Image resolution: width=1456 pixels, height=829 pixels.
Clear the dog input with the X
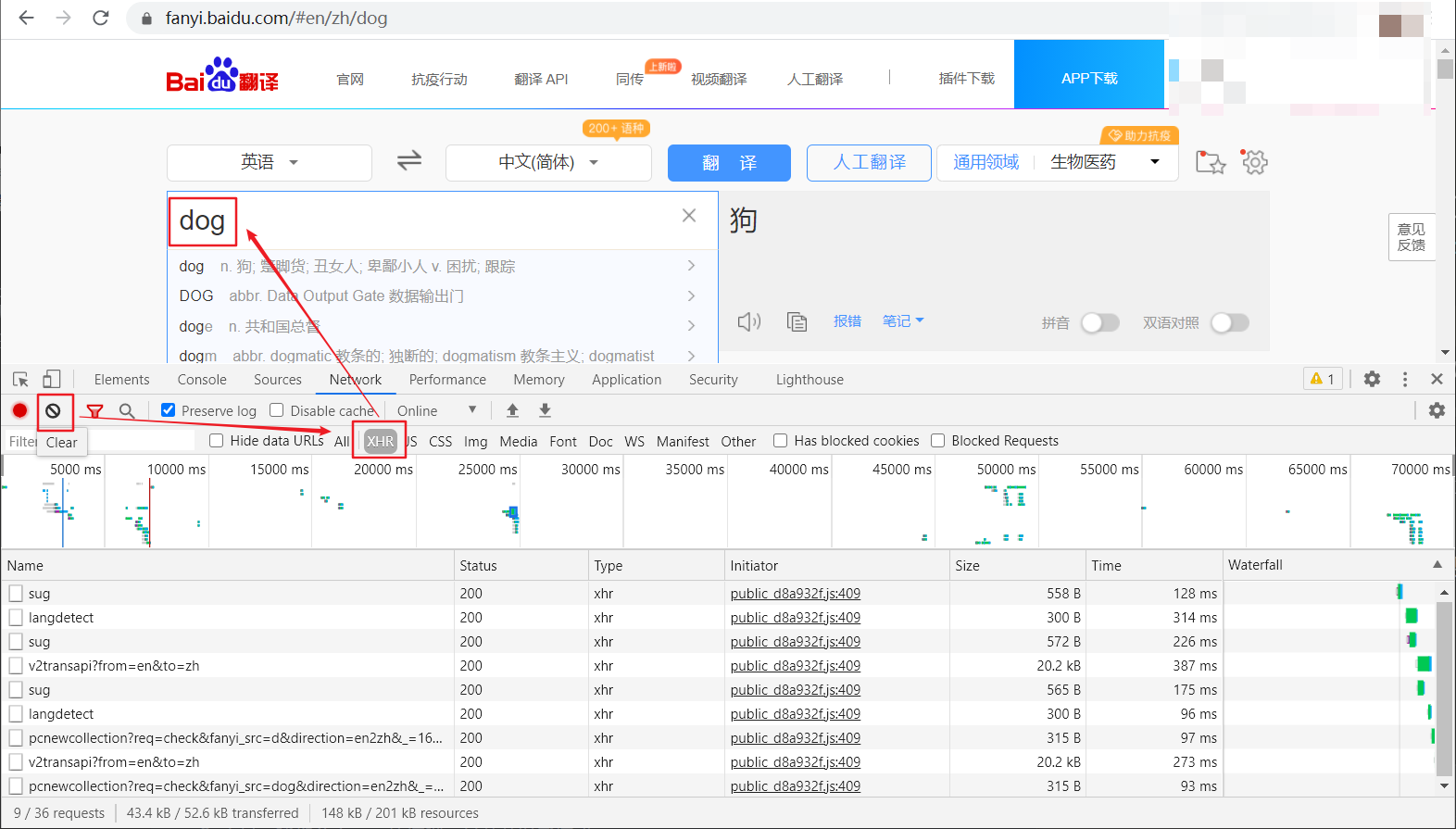pyautogui.click(x=689, y=215)
